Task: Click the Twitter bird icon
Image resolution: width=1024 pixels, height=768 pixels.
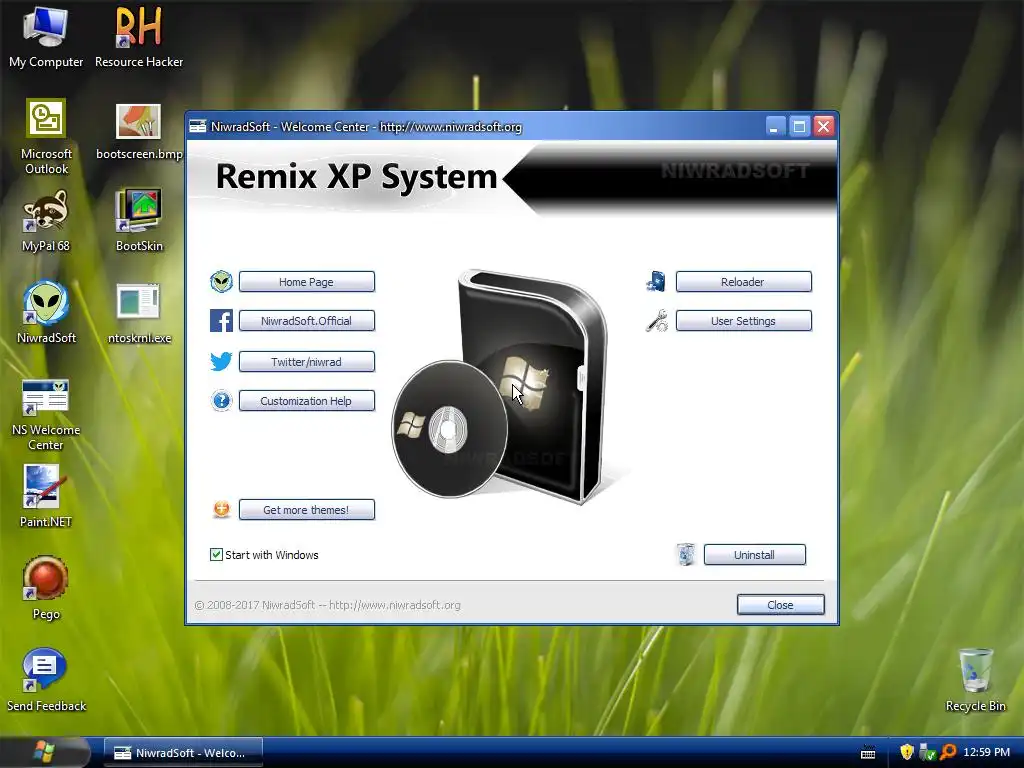Action: (x=221, y=361)
